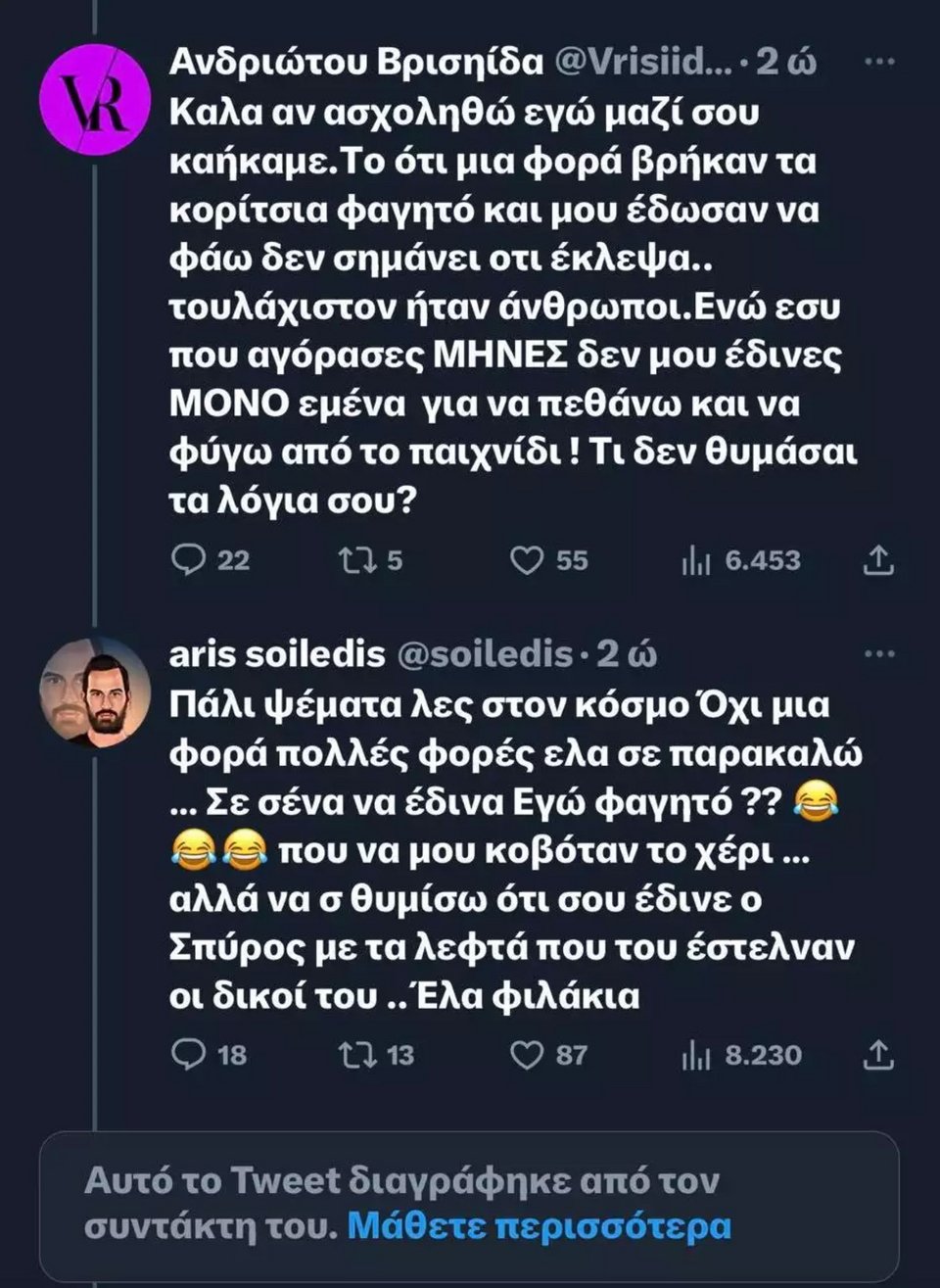This screenshot has width=940, height=1288.
Task: Reply to aris soiledis's tweet
Action: (x=187, y=1055)
